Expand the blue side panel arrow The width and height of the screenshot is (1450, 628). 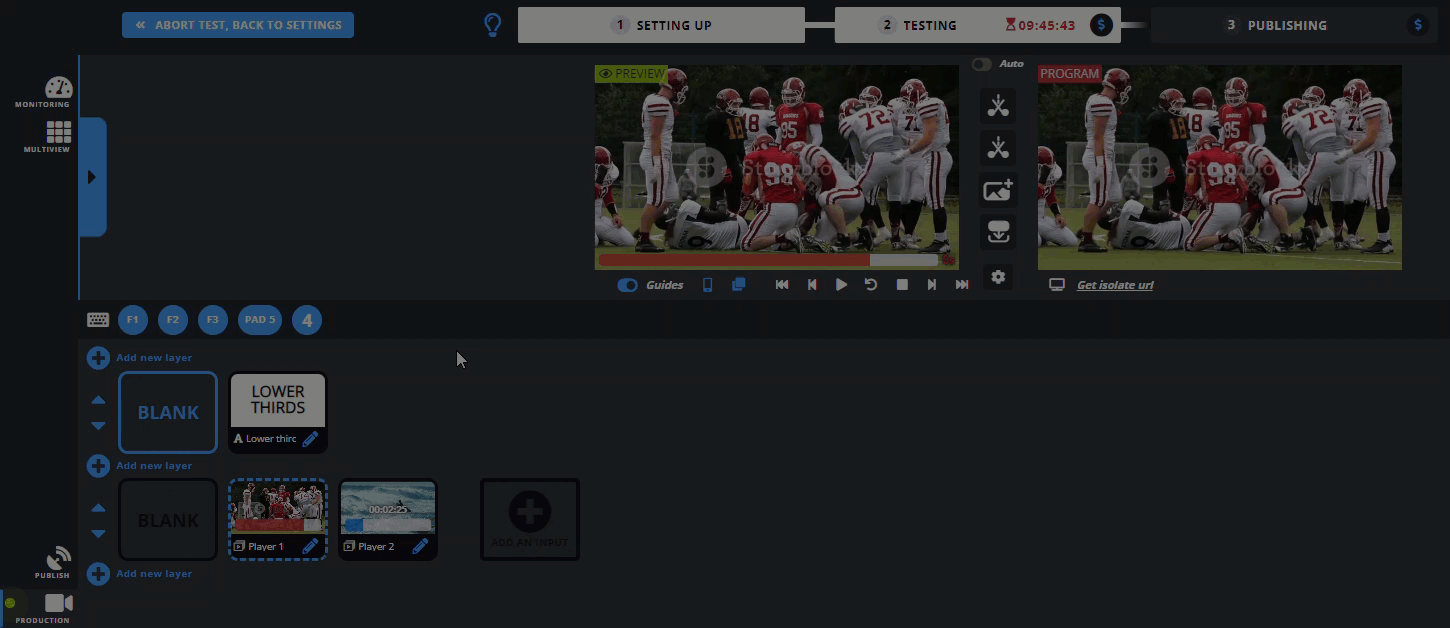click(x=92, y=177)
